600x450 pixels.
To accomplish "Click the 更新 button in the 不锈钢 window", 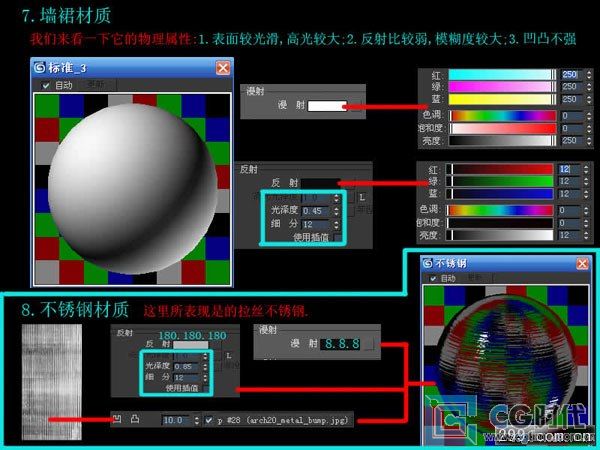I will click(x=474, y=278).
